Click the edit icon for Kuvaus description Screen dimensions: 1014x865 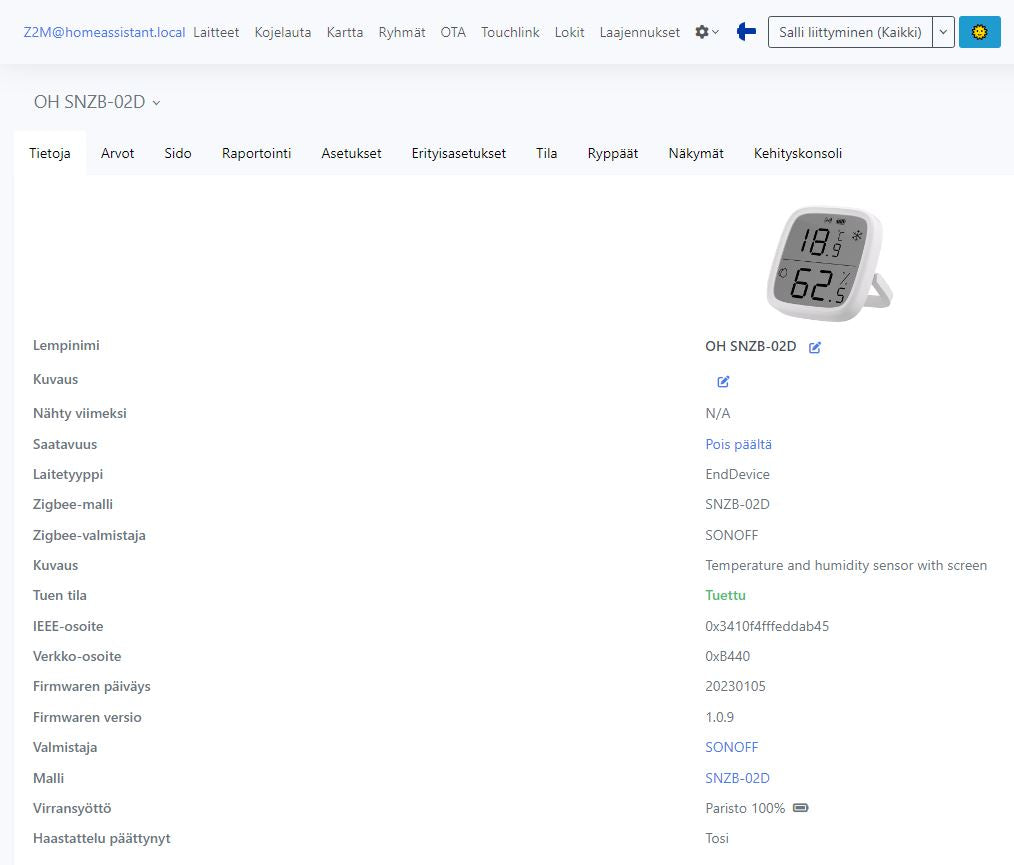[723, 381]
